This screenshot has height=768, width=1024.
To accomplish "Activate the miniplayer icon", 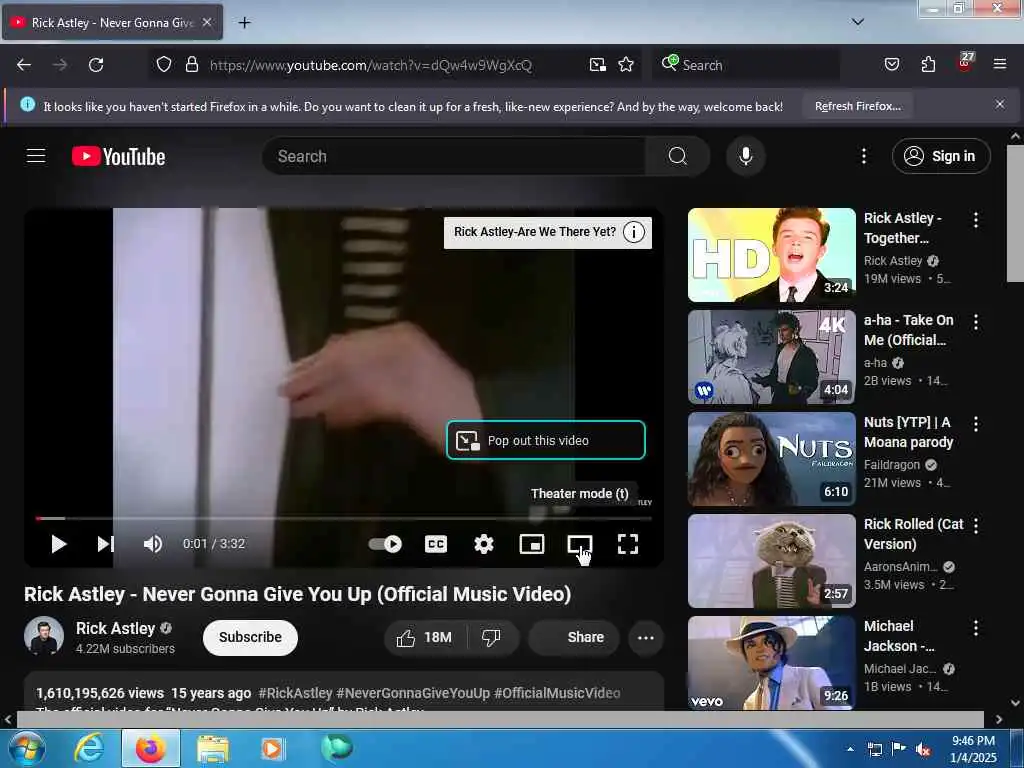I will (532, 544).
